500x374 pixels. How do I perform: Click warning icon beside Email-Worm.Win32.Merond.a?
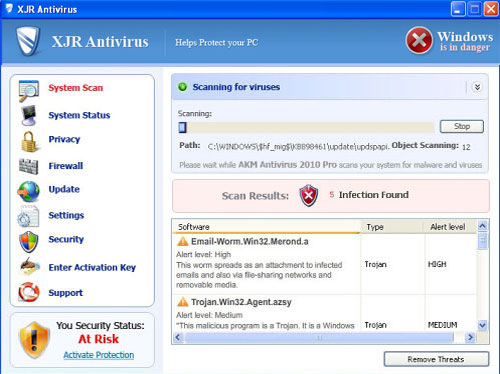pyautogui.click(x=183, y=241)
